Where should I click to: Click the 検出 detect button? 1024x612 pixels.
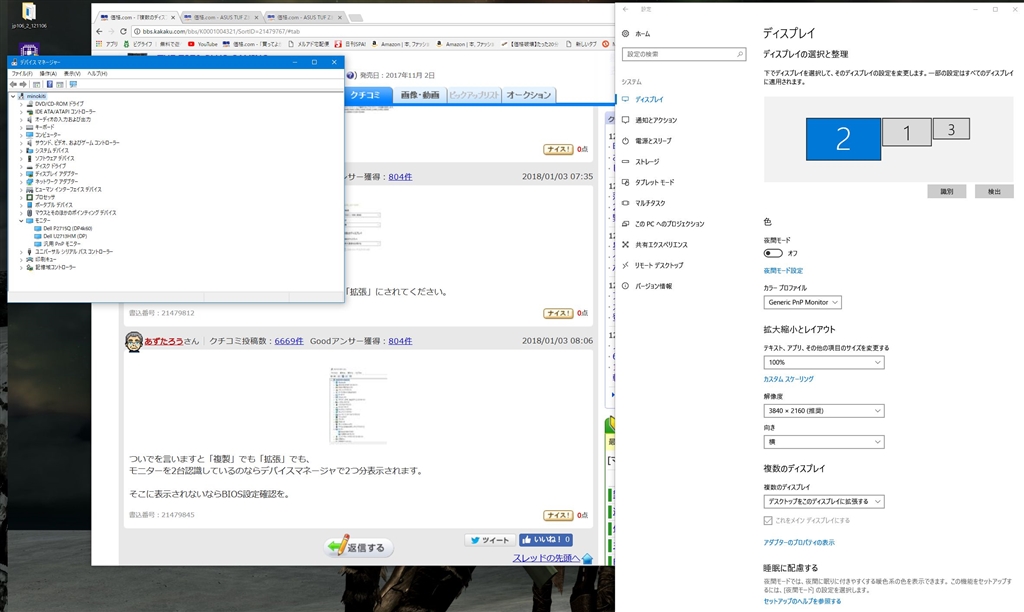pos(994,191)
